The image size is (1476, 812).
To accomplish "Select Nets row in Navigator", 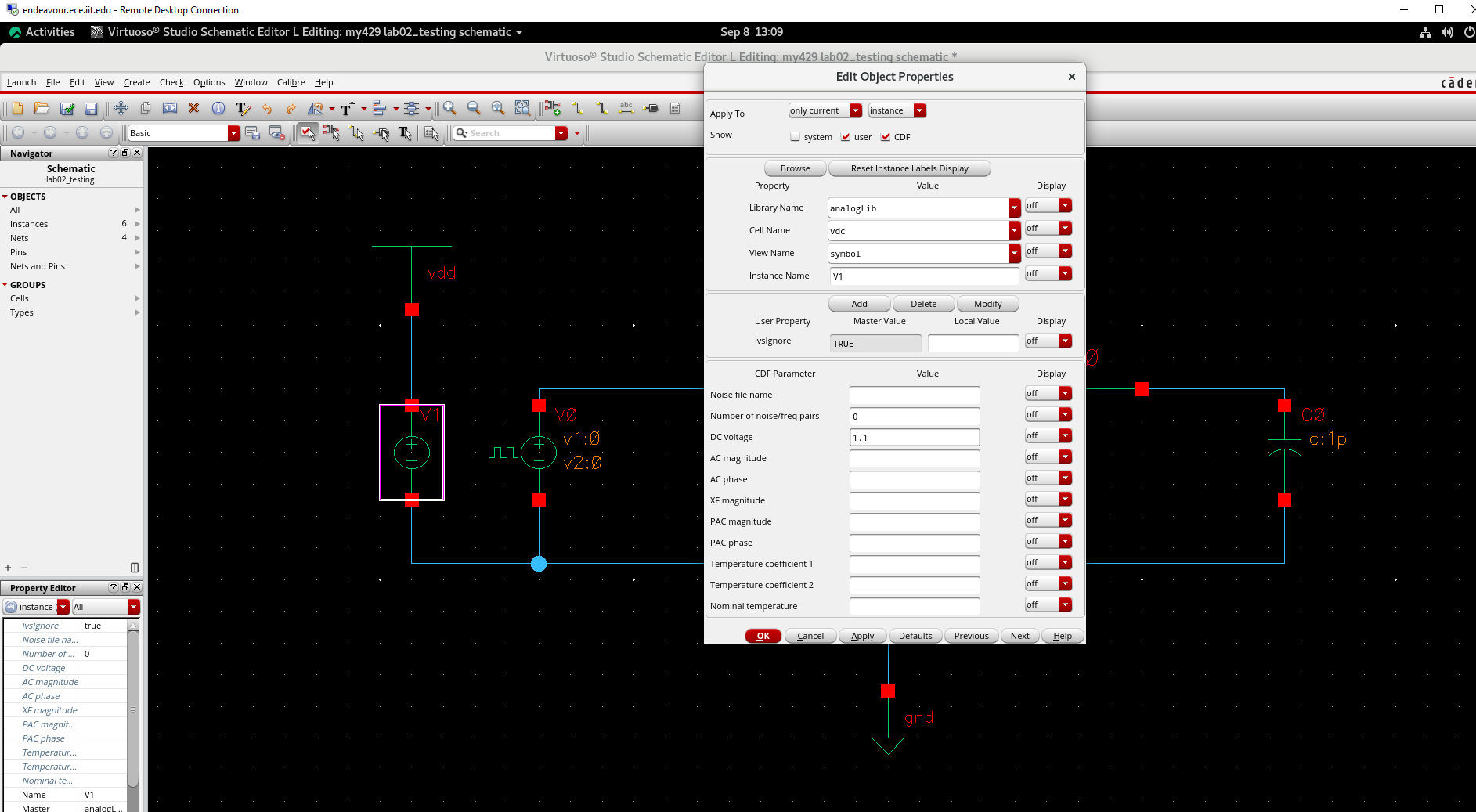I will tap(72, 238).
